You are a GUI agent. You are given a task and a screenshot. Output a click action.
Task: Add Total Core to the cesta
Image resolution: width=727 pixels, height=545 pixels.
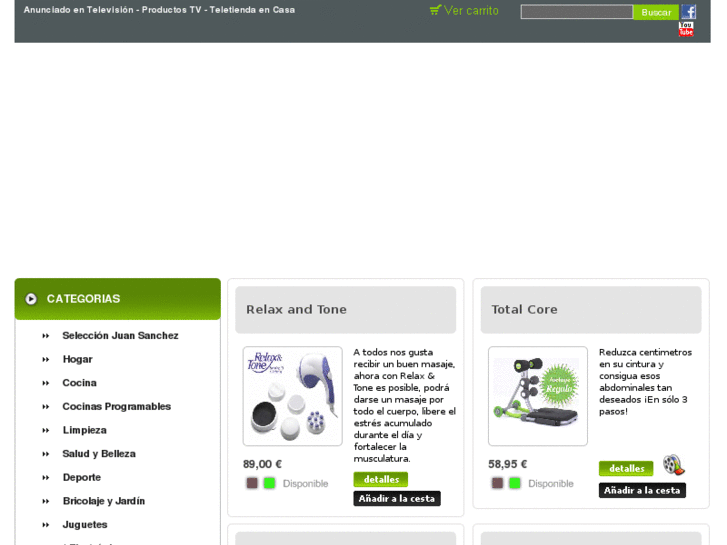coord(642,490)
